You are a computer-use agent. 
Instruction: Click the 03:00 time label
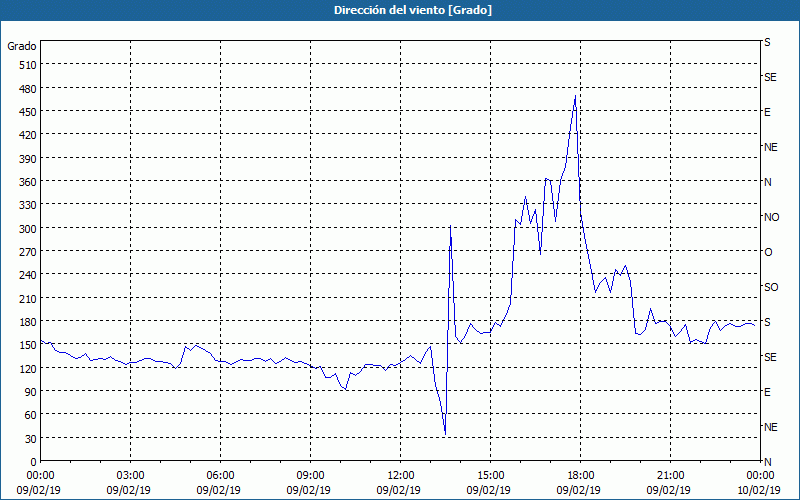(131, 476)
